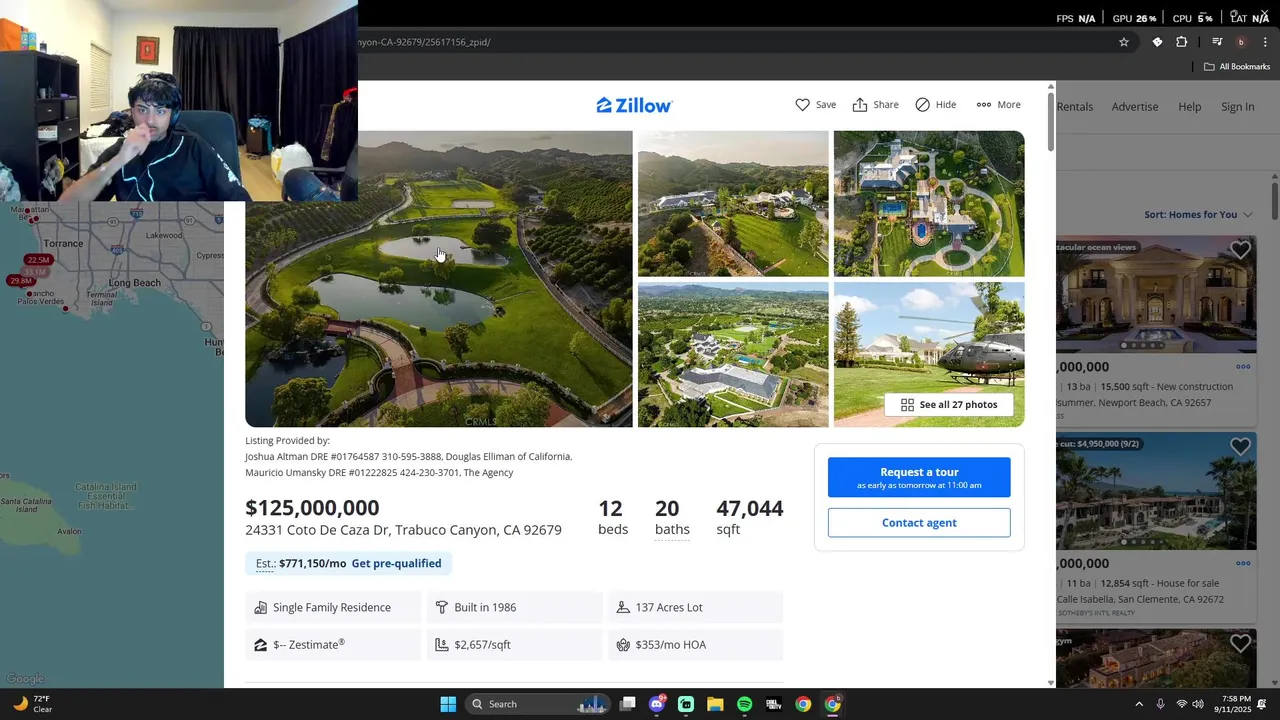Image resolution: width=1280 pixels, height=720 pixels.
Task: Open the San Clemente house card photo
Action: click(x=1156, y=490)
